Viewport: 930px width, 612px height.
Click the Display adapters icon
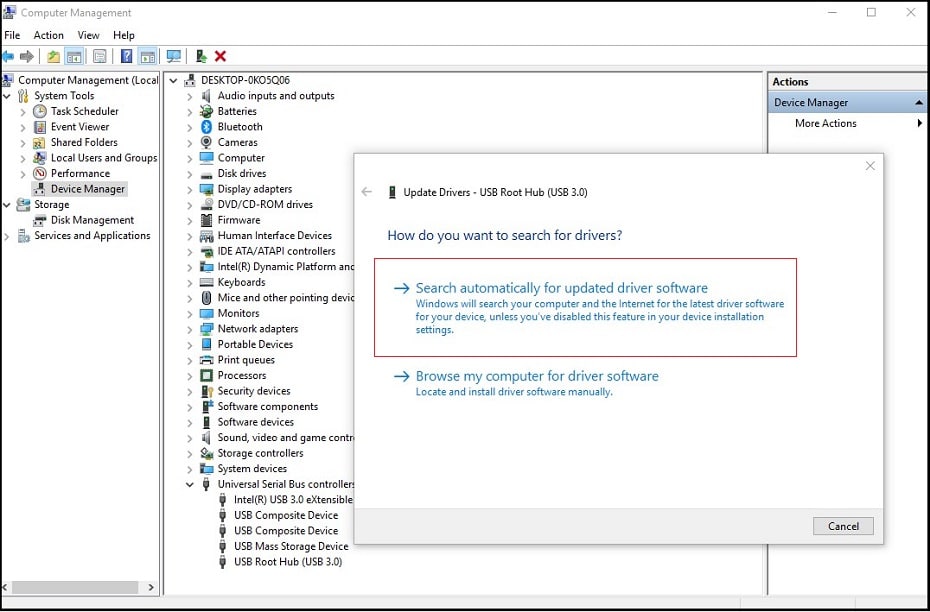tap(206, 189)
